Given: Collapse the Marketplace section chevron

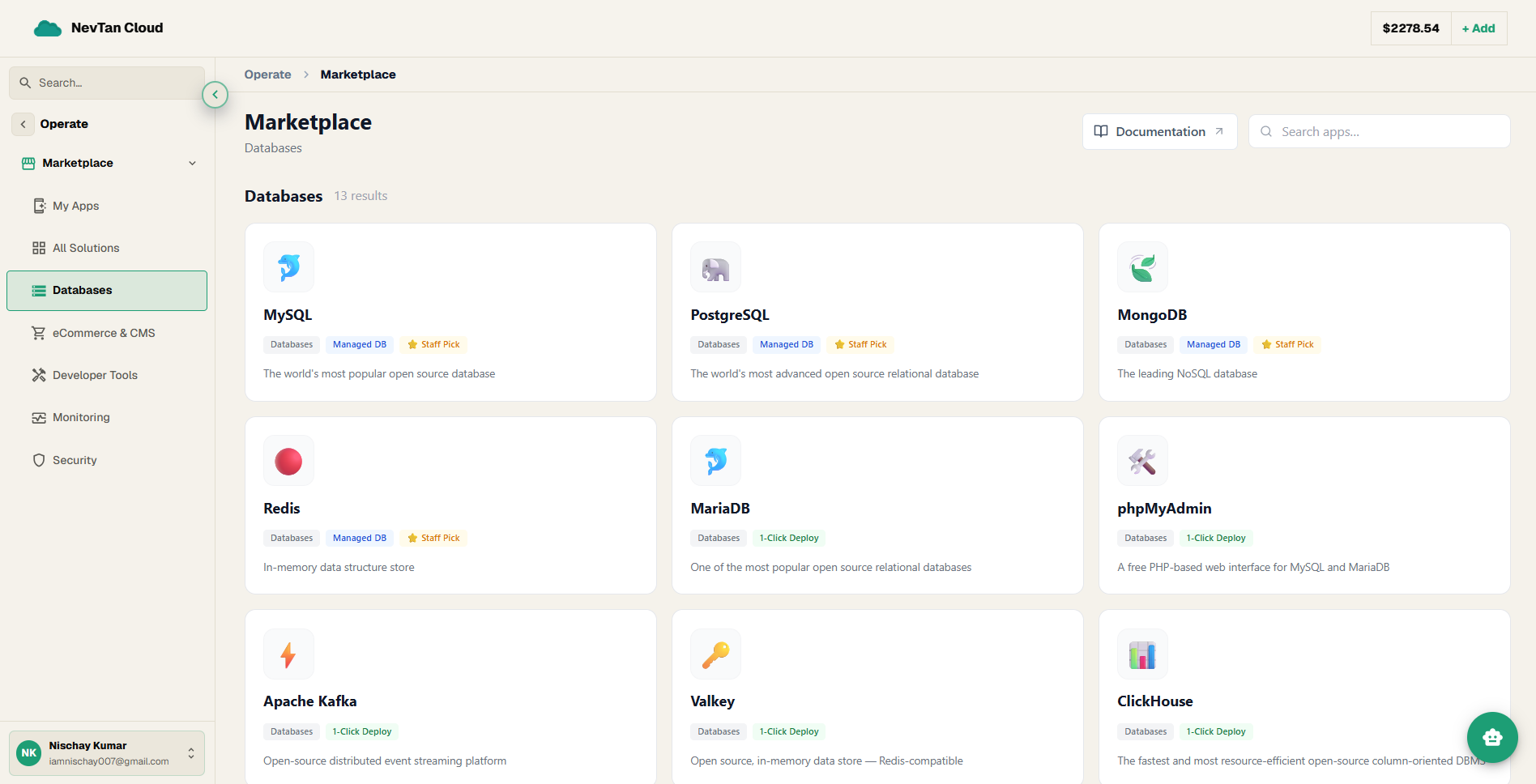Looking at the screenshot, I should (192, 163).
